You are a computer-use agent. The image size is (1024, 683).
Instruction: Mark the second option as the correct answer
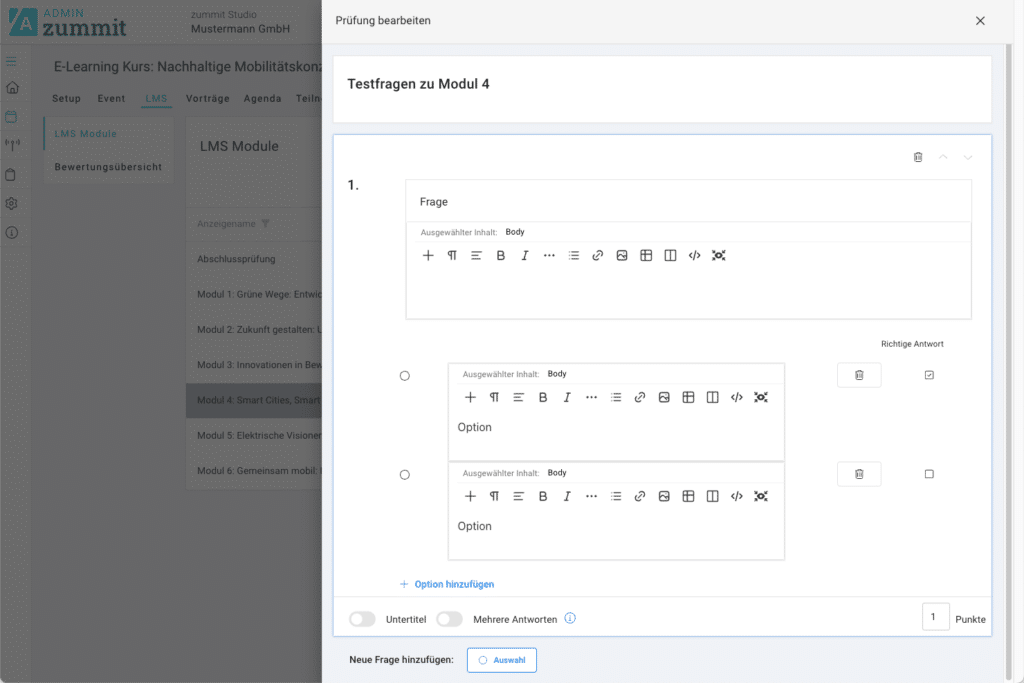tap(929, 474)
